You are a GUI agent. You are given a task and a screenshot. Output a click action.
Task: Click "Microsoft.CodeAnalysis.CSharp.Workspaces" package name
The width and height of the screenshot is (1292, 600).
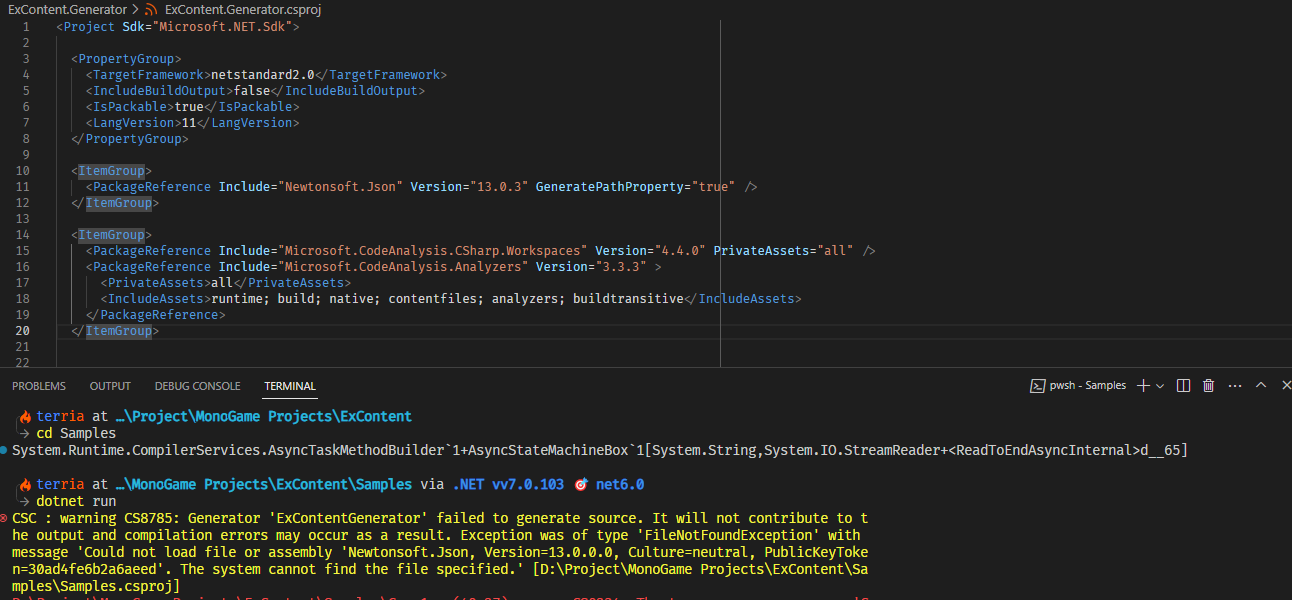pos(433,251)
